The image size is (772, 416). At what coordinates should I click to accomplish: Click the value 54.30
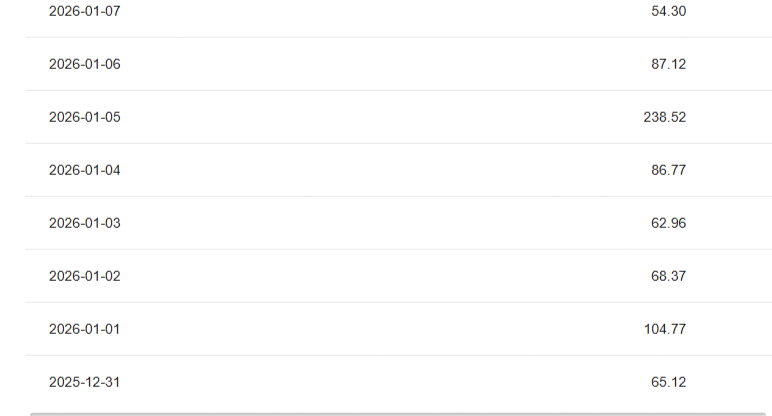668,11
